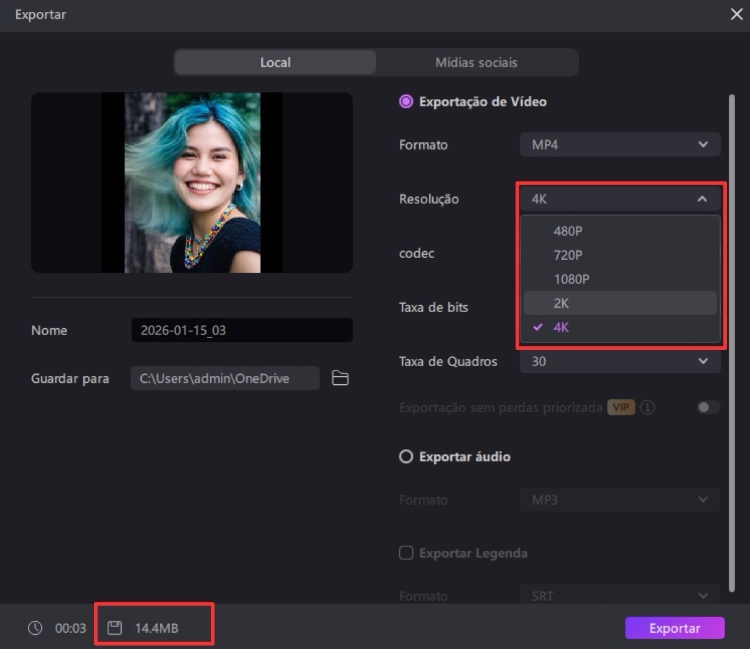
Task: Click the purple Exportar button
Action: (x=674, y=628)
